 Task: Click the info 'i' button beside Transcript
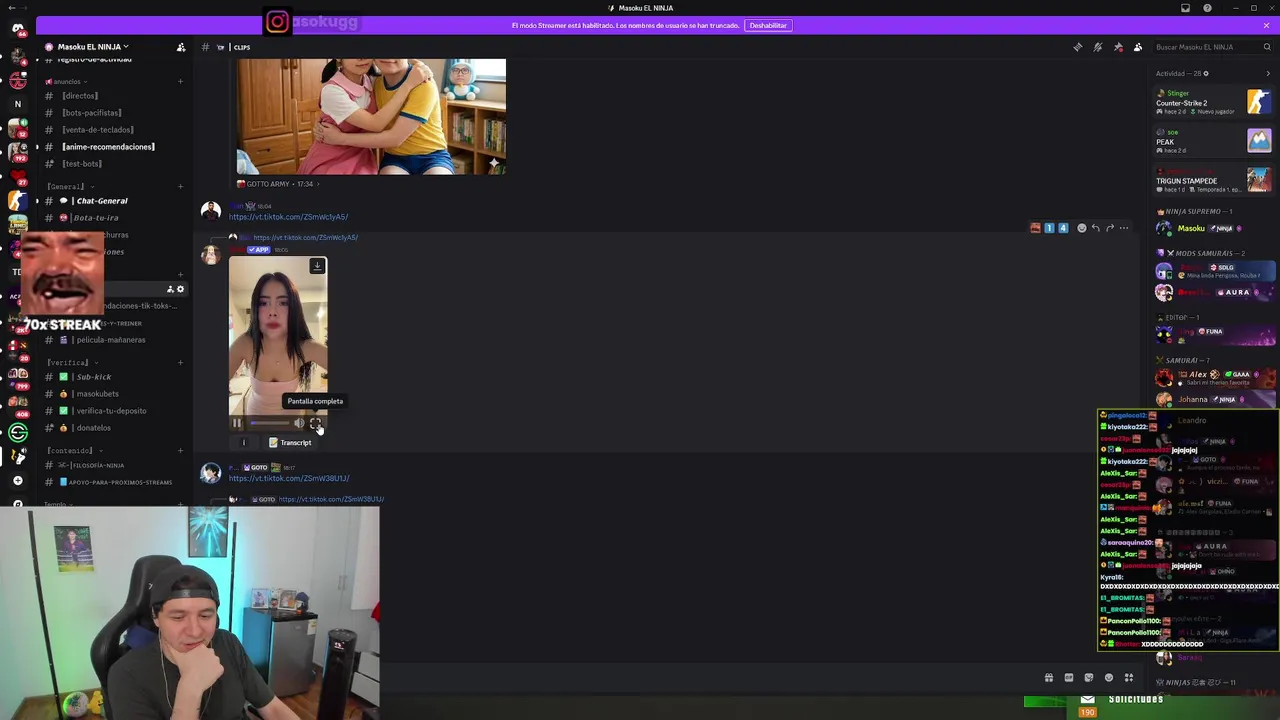click(x=243, y=442)
